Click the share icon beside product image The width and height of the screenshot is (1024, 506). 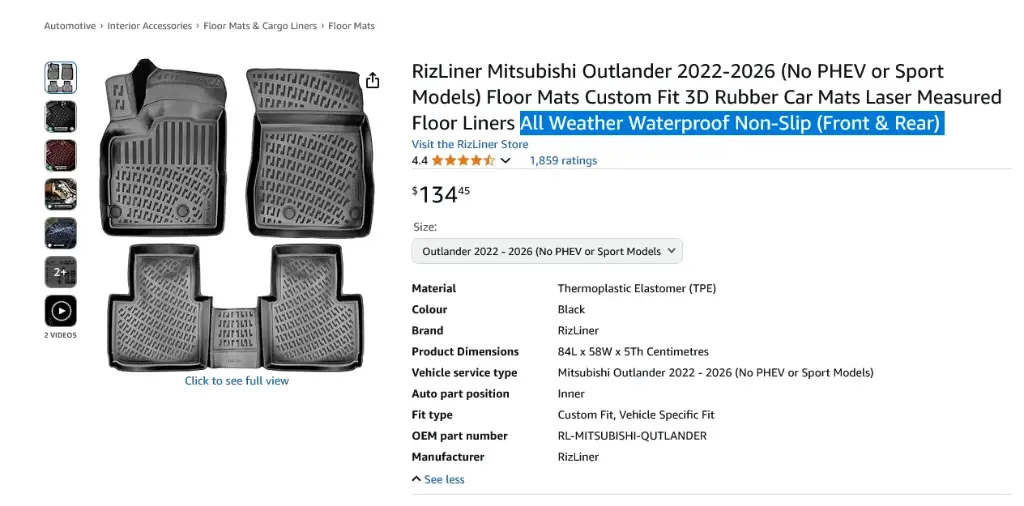(373, 81)
